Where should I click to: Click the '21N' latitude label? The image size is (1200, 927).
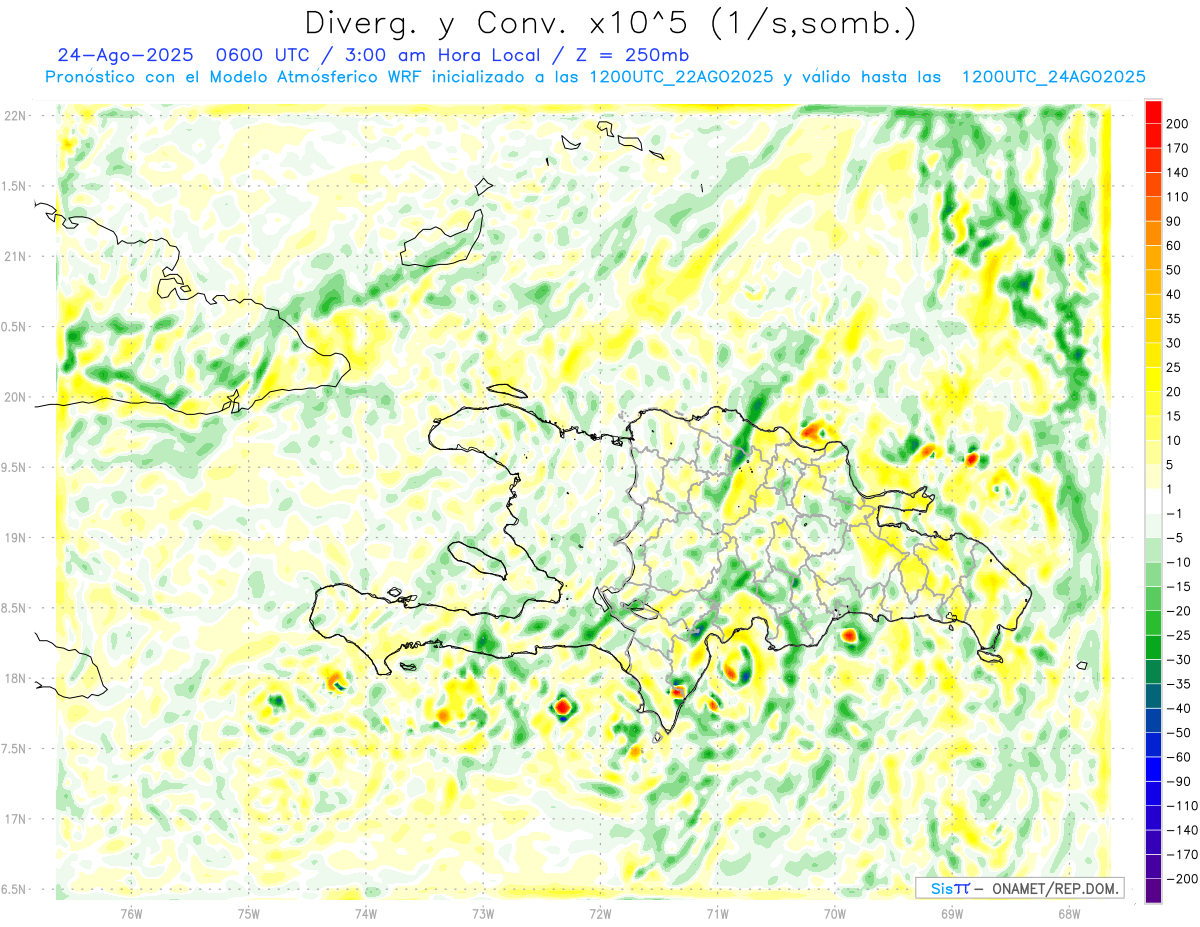coord(16,257)
